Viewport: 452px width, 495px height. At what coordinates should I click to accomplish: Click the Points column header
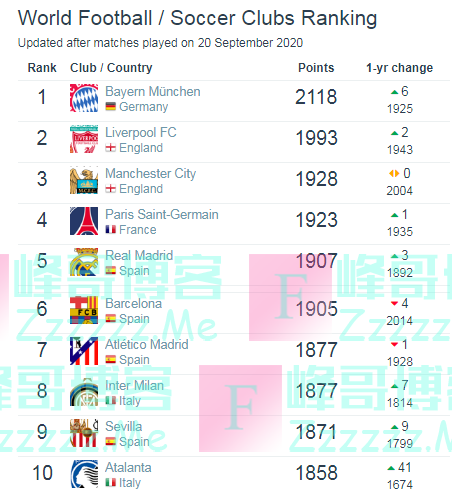[316, 68]
